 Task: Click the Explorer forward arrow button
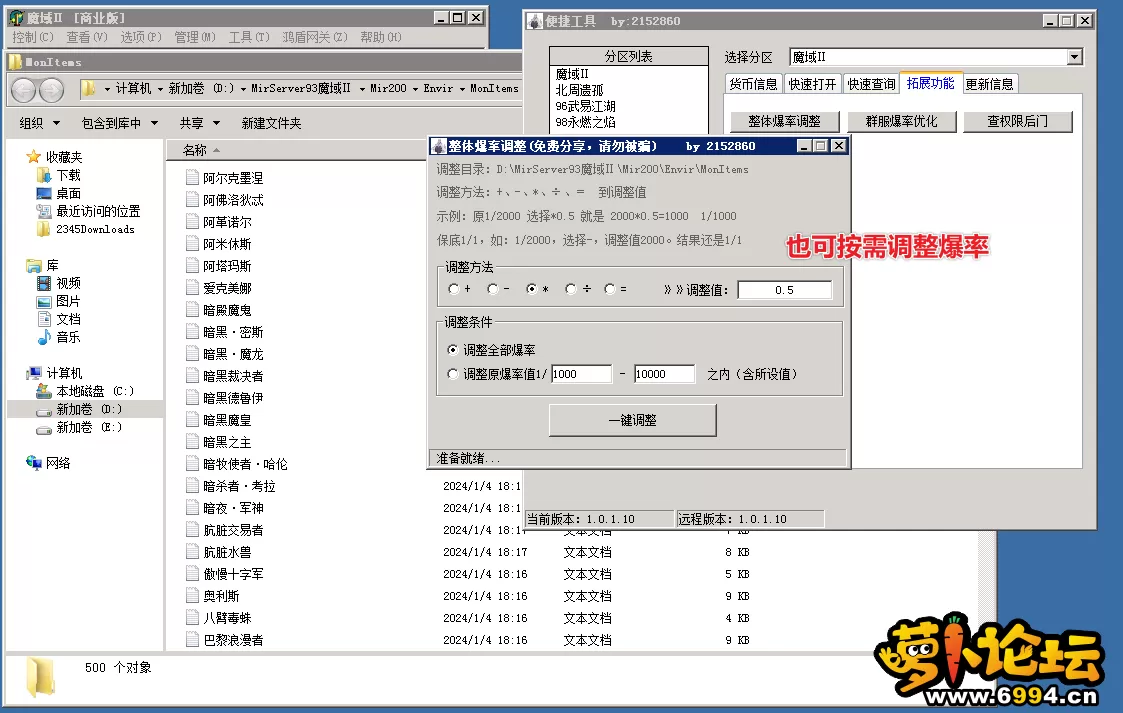(51, 89)
